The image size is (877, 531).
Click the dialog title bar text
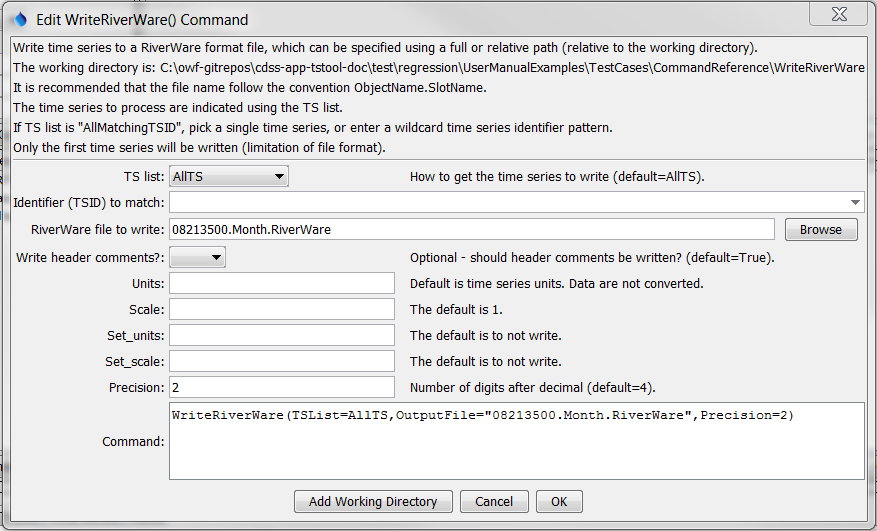pos(142,19)
